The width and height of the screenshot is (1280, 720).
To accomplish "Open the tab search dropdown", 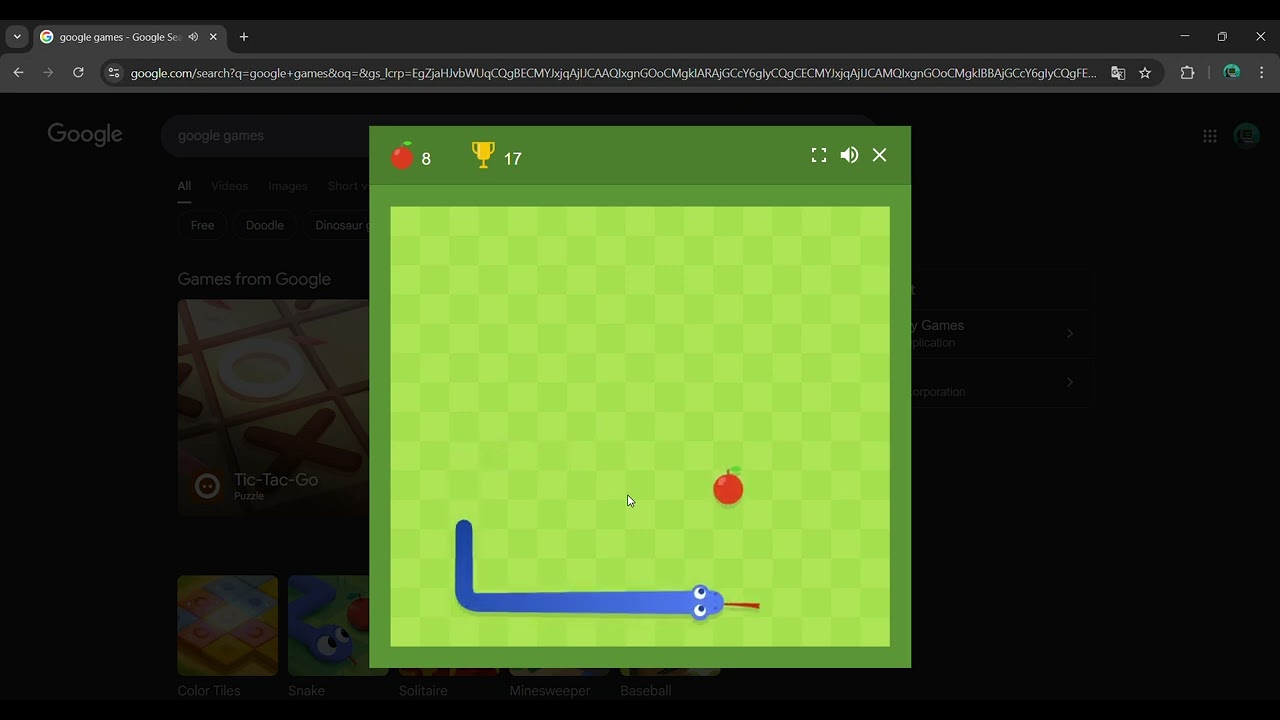I will [x=17, y=37].
